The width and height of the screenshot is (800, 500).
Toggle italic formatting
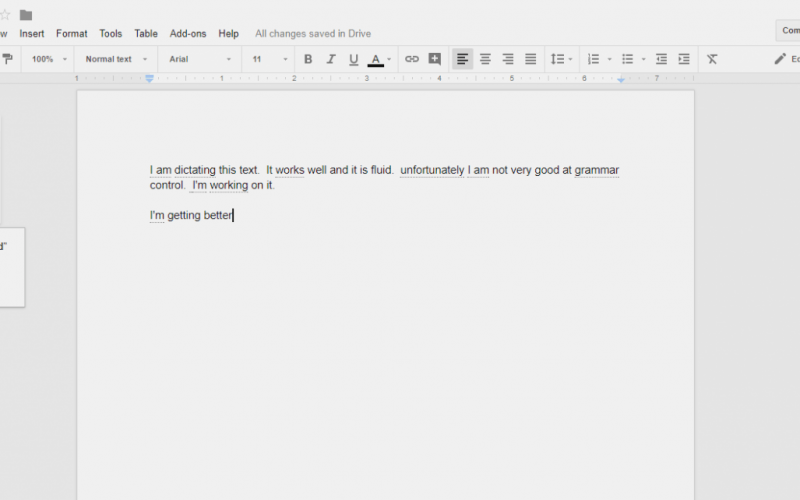click(x=331, y=59)
